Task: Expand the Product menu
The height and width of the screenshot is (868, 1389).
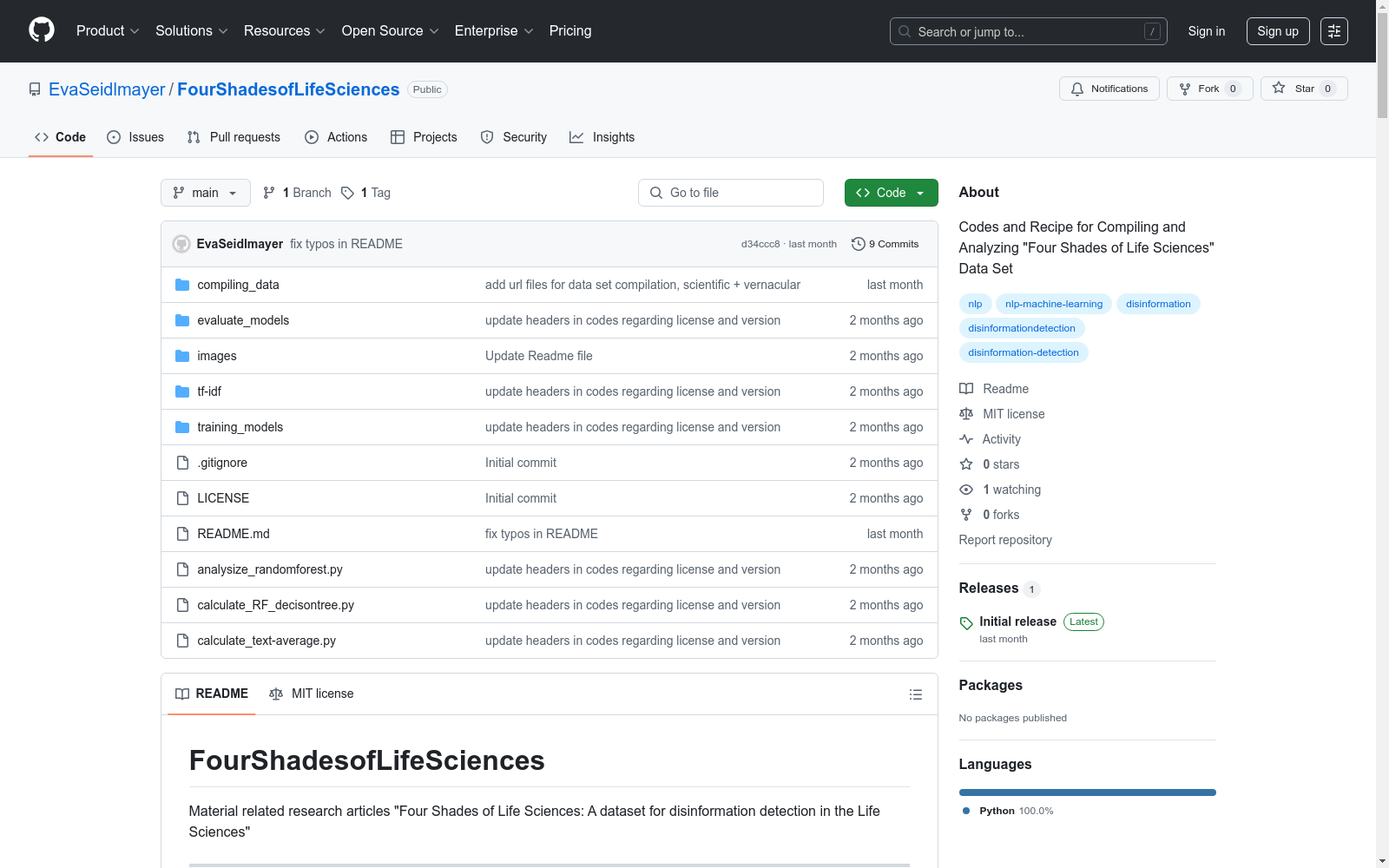Action: click(x=108, y=31)
